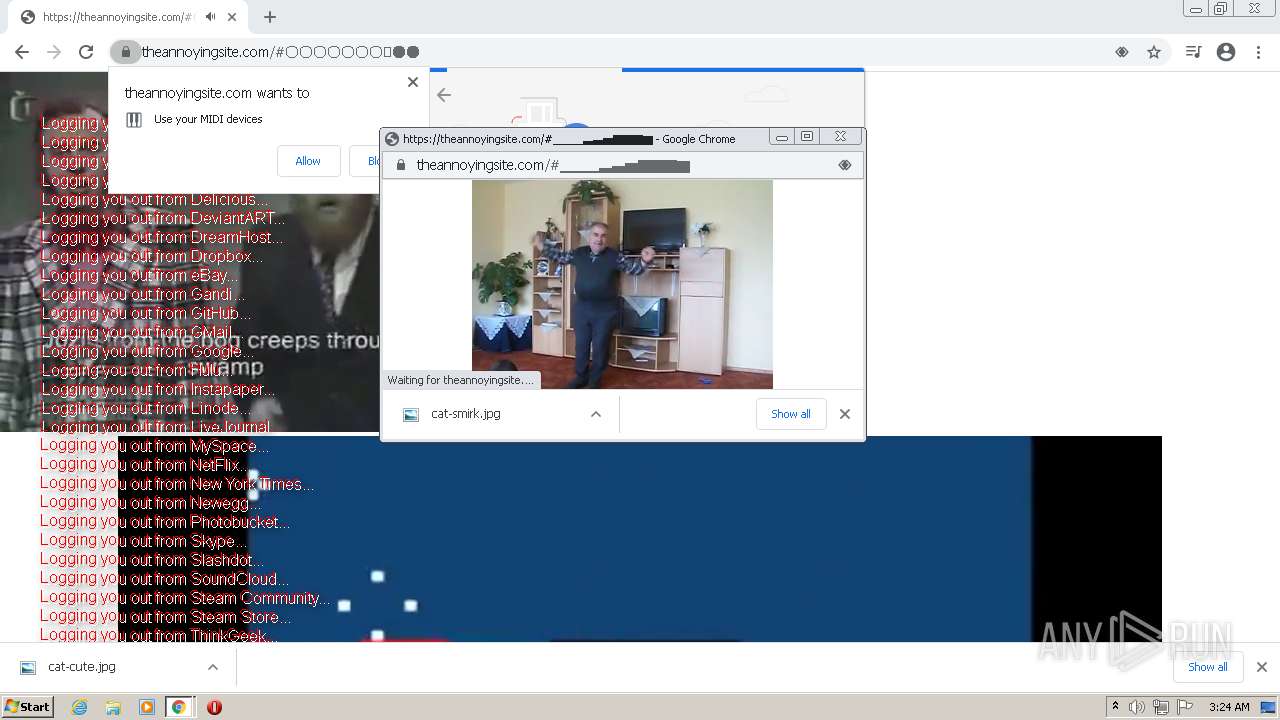Close the popup window's download bar
1280x720 pixels.
[845, 414]
